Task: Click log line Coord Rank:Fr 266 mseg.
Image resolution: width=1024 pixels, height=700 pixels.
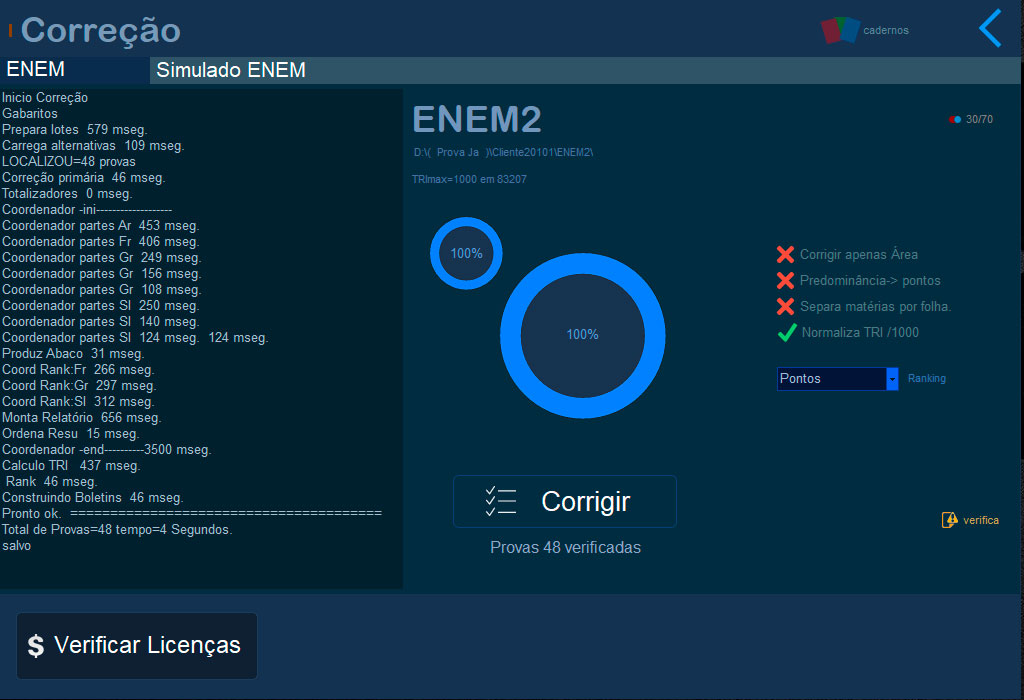Action: point(78,370)
